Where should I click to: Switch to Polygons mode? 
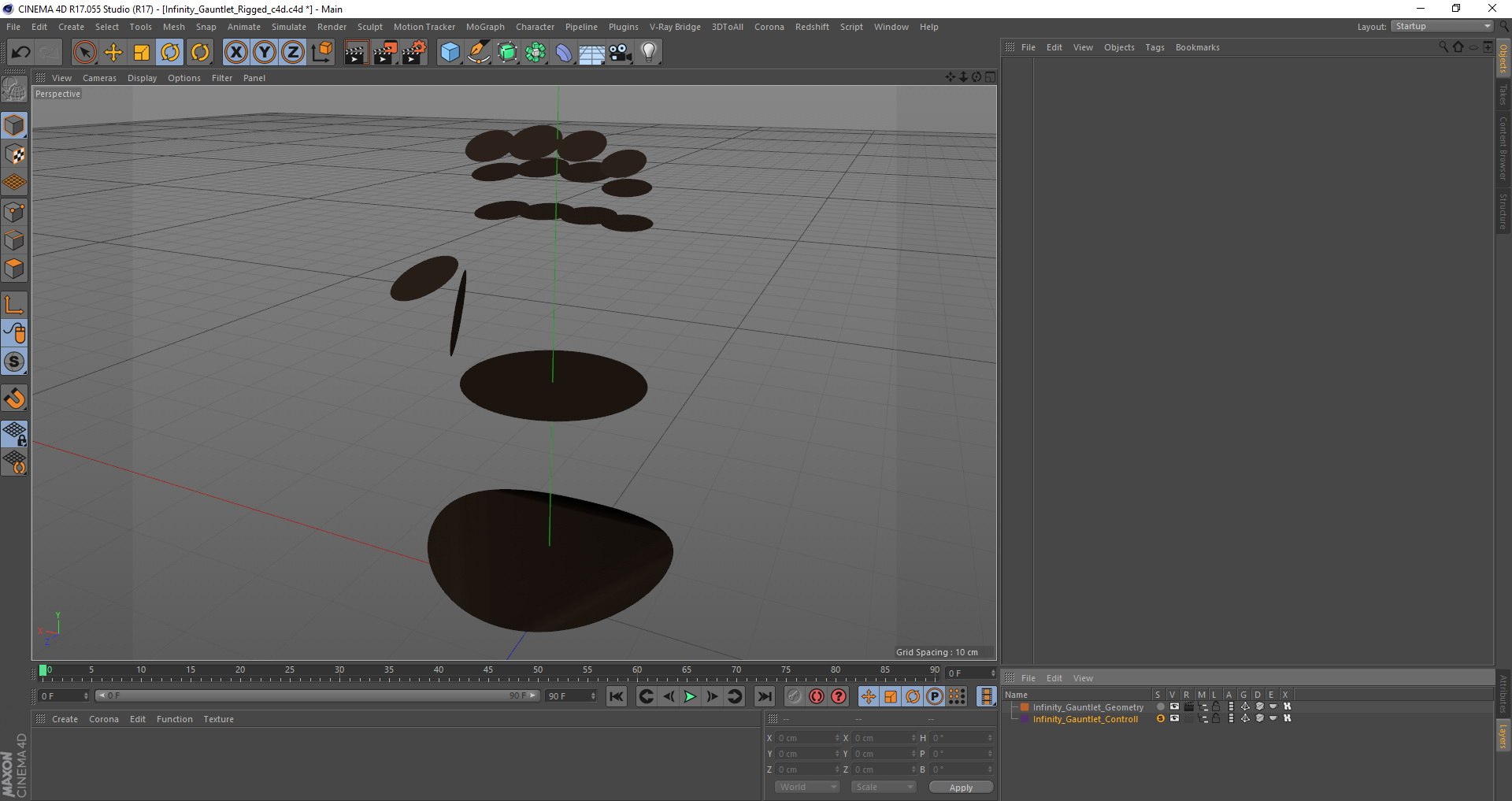click(14, 269)
